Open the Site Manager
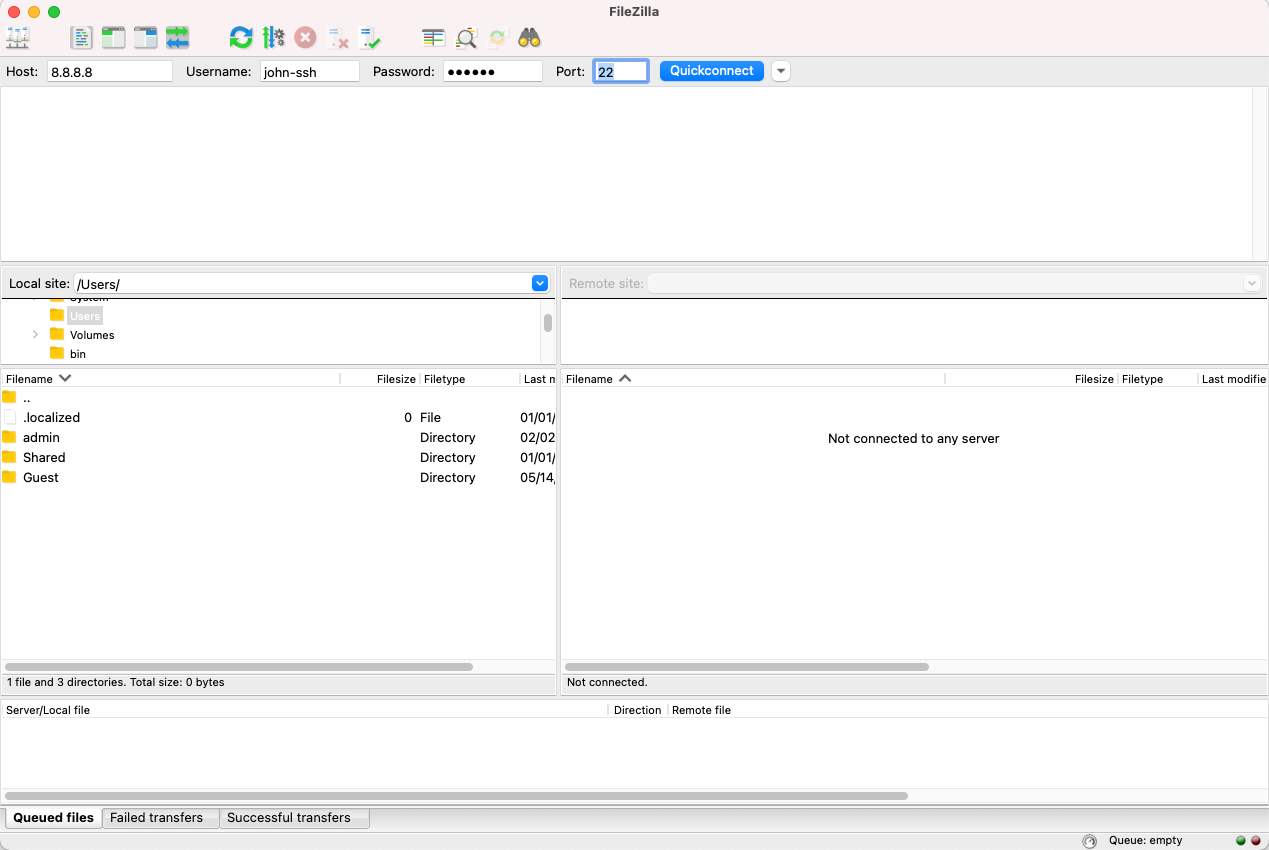The height and width of the screenshot is (850, 1269). click(x=18, y=38)
